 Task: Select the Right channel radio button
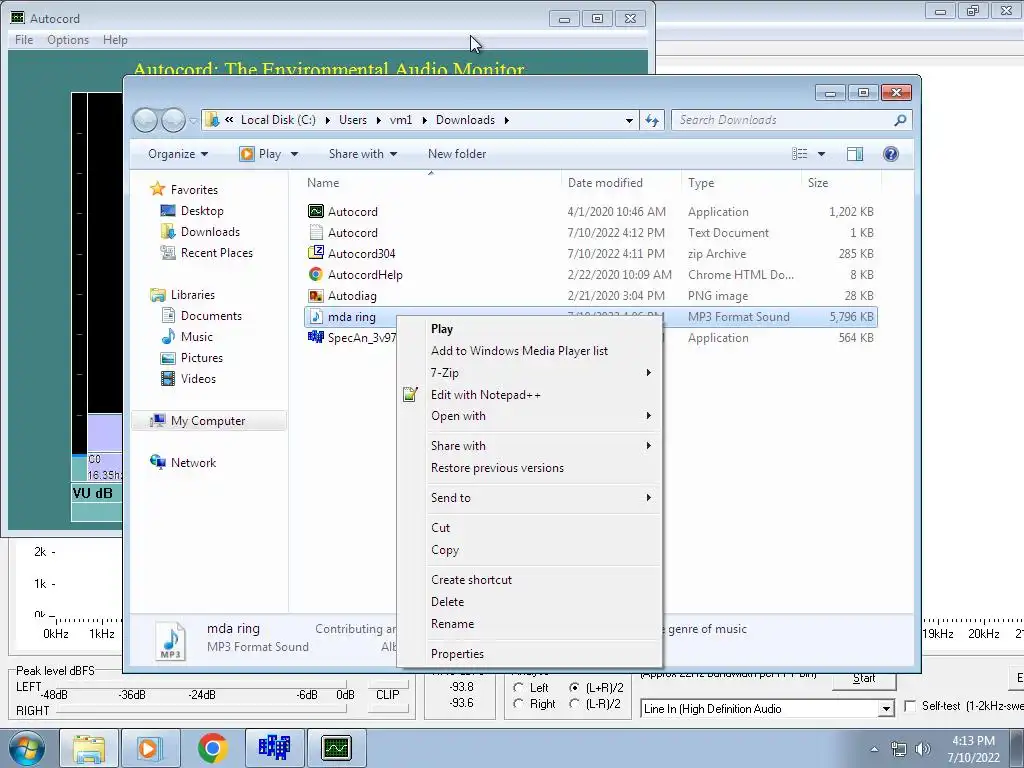pos(519,703)
